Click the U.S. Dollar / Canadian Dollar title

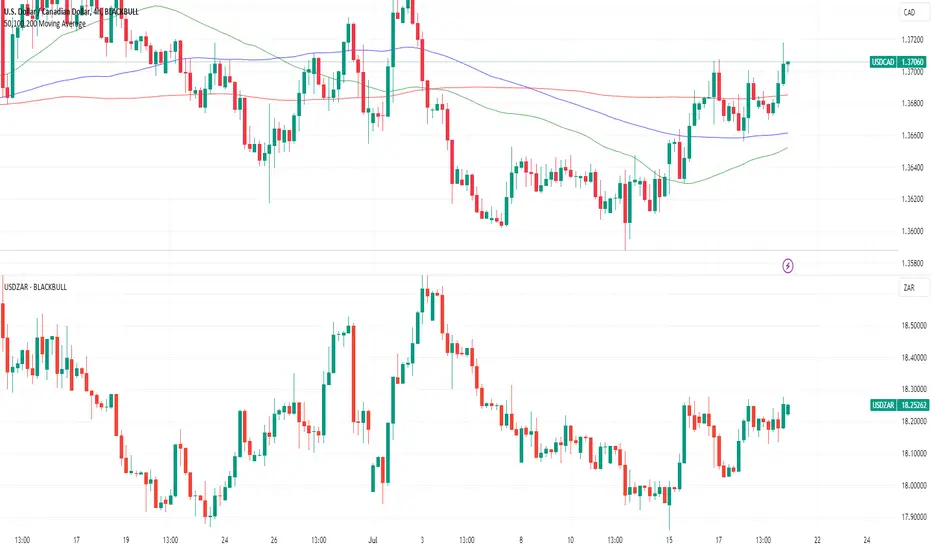pyautogui.click(x=48, y=12)
